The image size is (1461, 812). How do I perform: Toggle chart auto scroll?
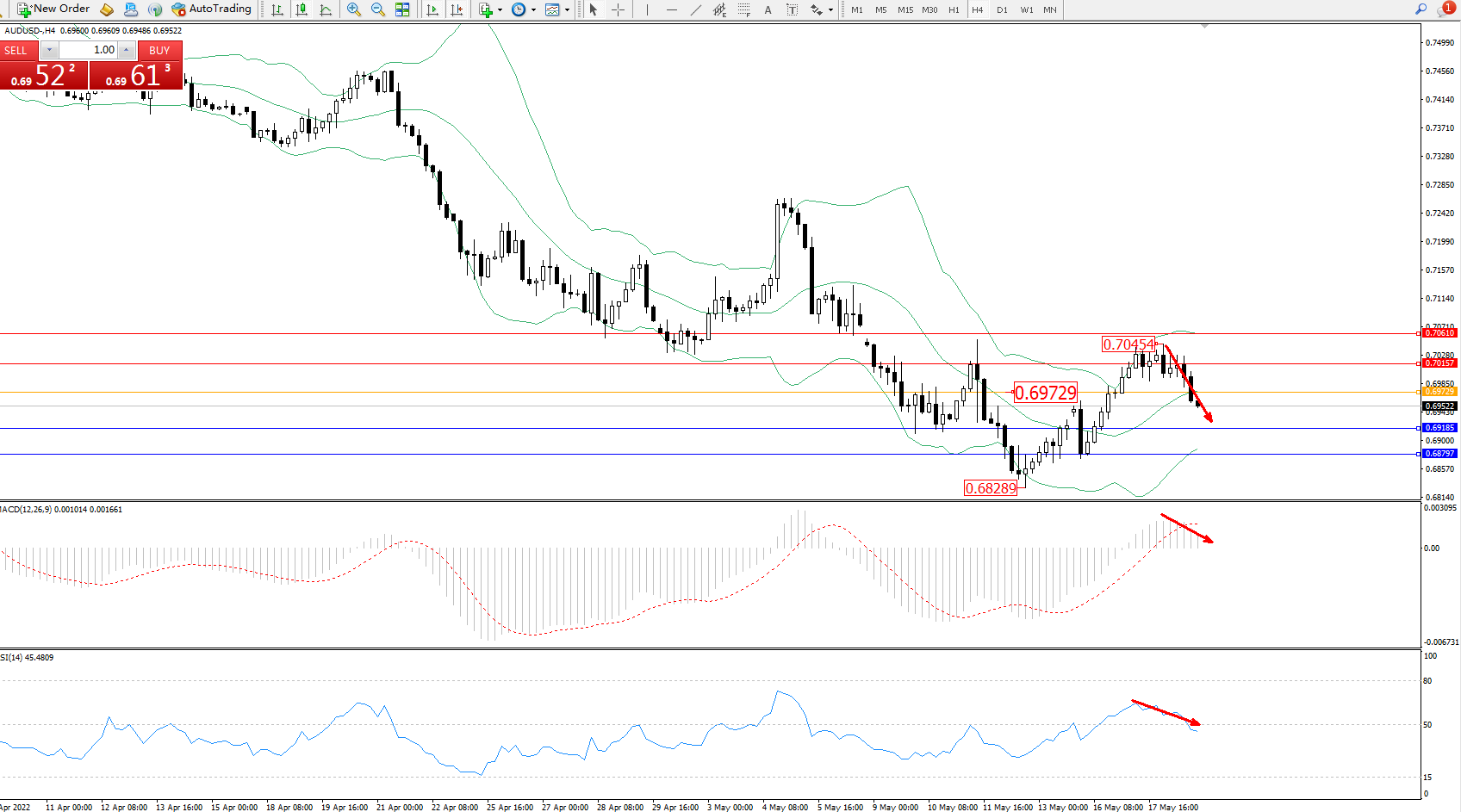tap(432, 9)
